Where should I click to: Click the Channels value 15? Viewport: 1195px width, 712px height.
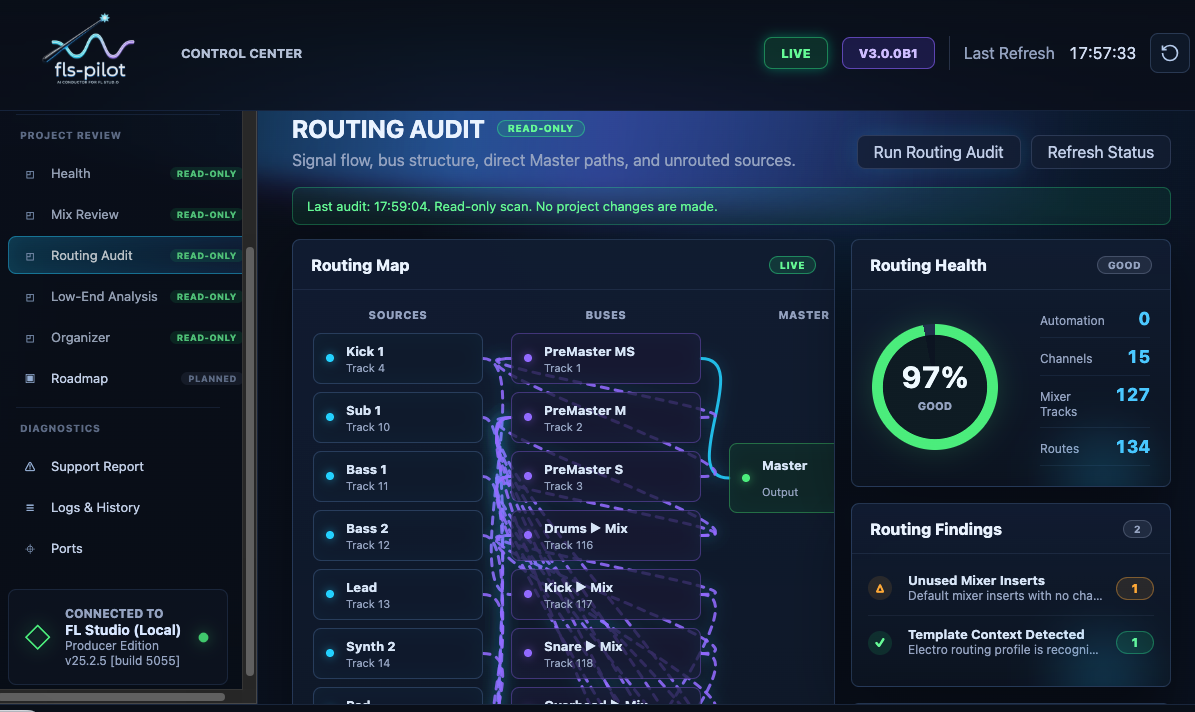click(x=1139, y=357)
